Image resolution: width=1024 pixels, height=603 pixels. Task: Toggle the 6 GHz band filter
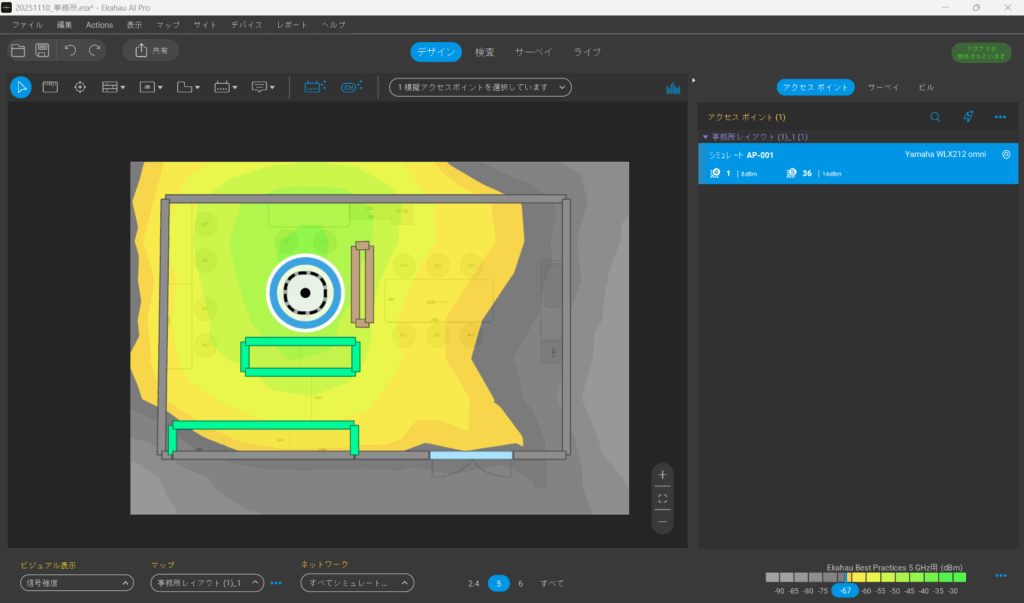(x=520, y=583)
